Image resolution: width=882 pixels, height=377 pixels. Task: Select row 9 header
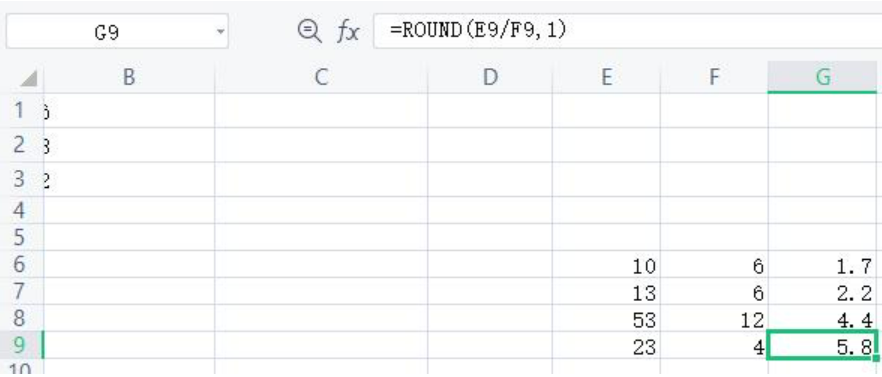click(20, 345)
